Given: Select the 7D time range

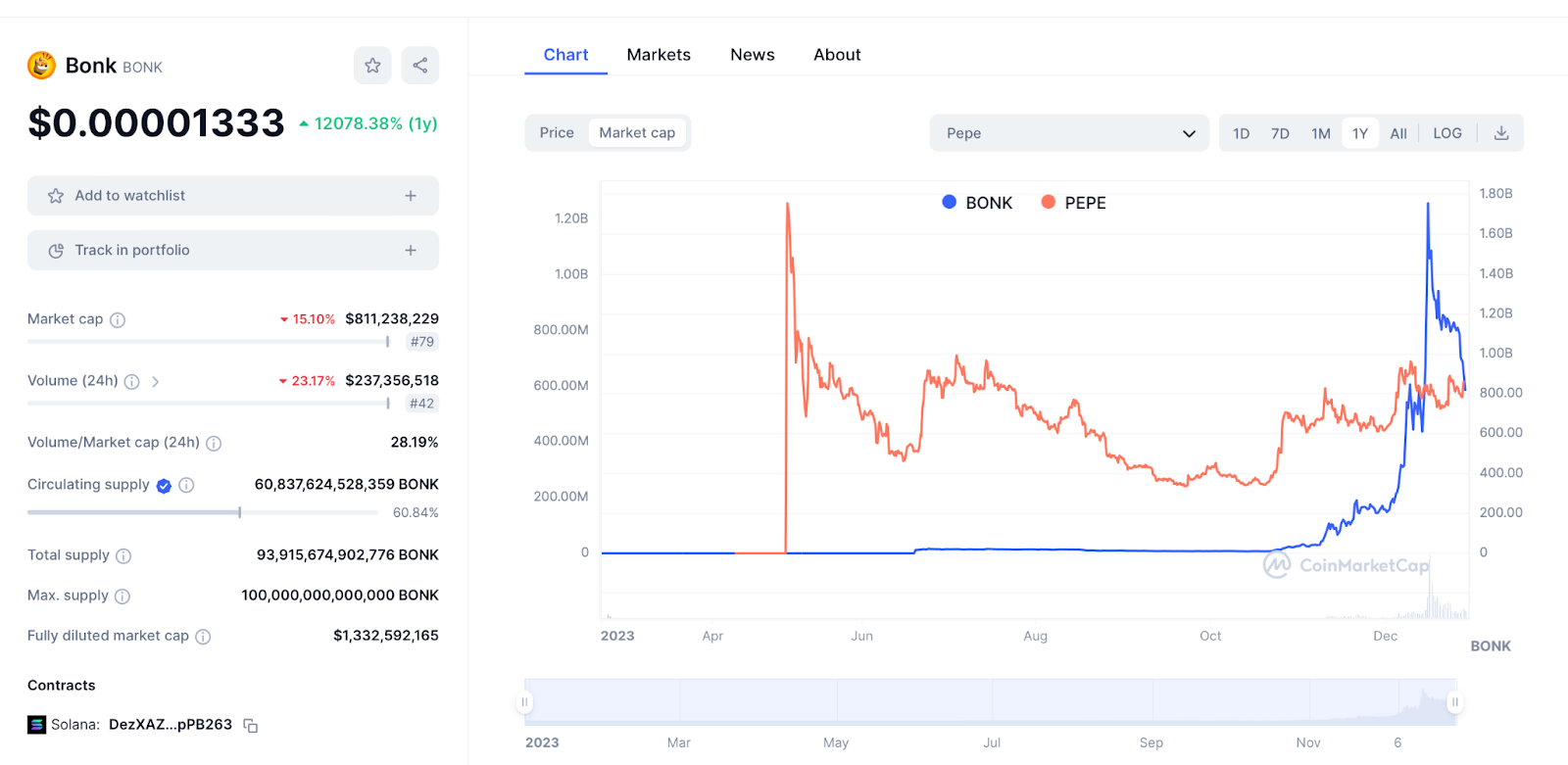Looking at the screenshot, I should coord(1280,133).
